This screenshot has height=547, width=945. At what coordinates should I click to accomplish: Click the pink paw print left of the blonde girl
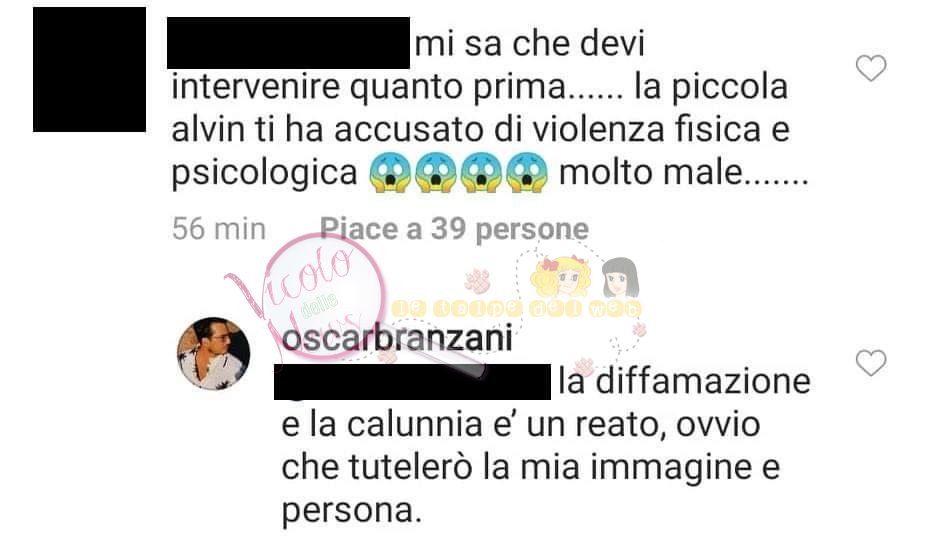[477, 281]
